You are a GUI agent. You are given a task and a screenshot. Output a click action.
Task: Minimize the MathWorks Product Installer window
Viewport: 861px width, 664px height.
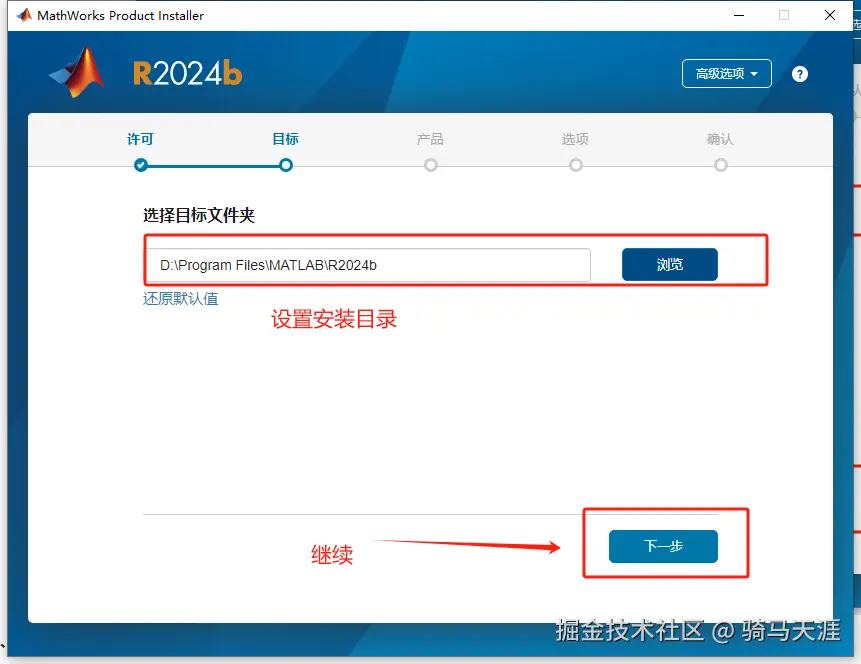click(739, 15)
